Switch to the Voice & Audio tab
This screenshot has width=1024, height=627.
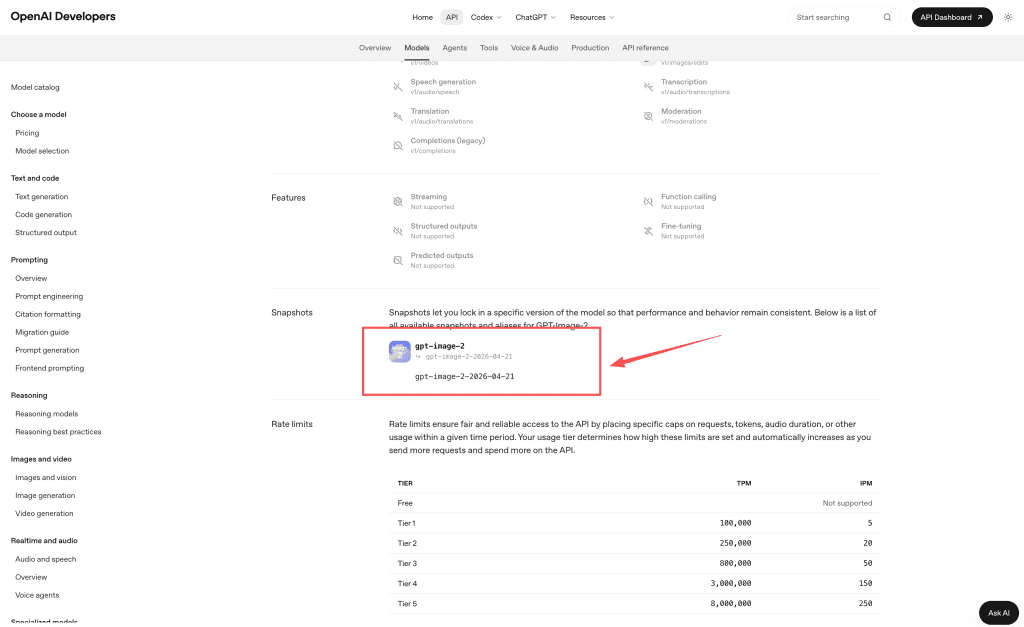click(x=534, y=48)
